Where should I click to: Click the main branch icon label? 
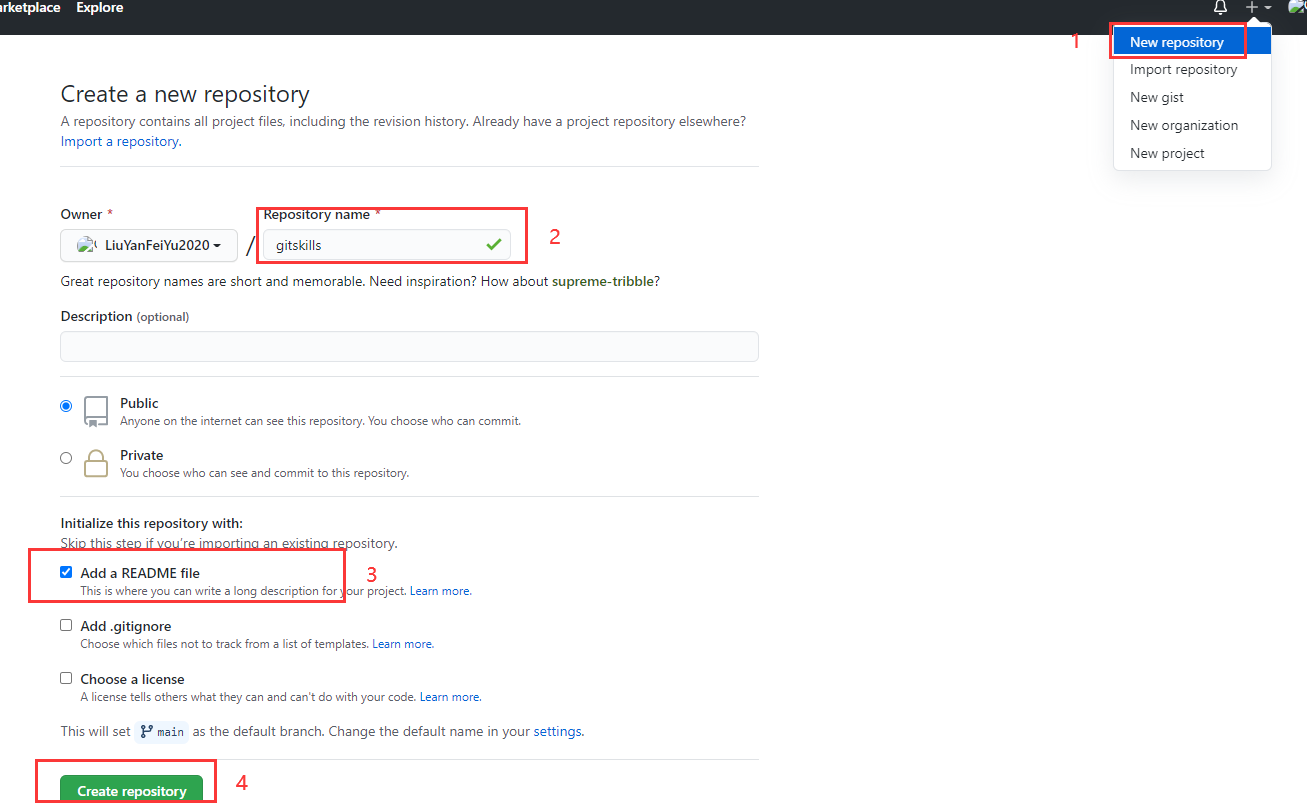click(162, 732)
